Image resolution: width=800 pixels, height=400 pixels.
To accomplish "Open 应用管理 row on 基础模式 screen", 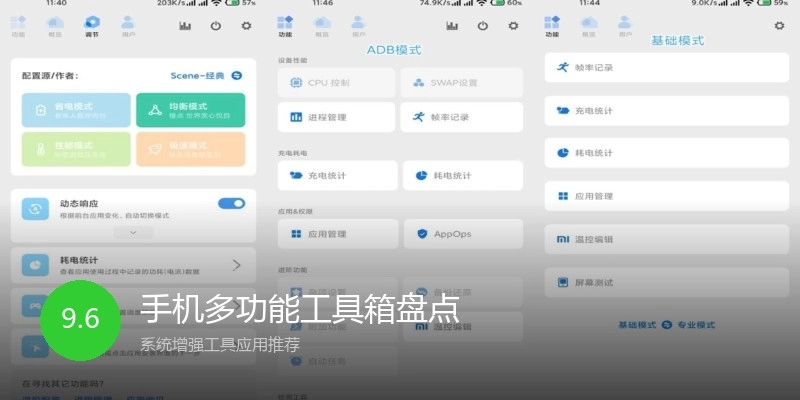I will pos(667,196).
